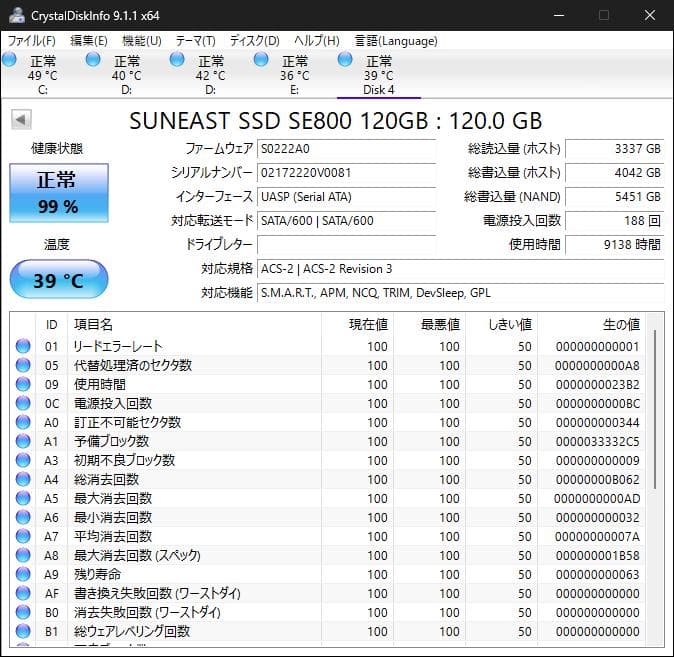The image size is (674, 657).
Task: Click status orb for attribute 01 リードエラーレート
Action: point(23,347)
